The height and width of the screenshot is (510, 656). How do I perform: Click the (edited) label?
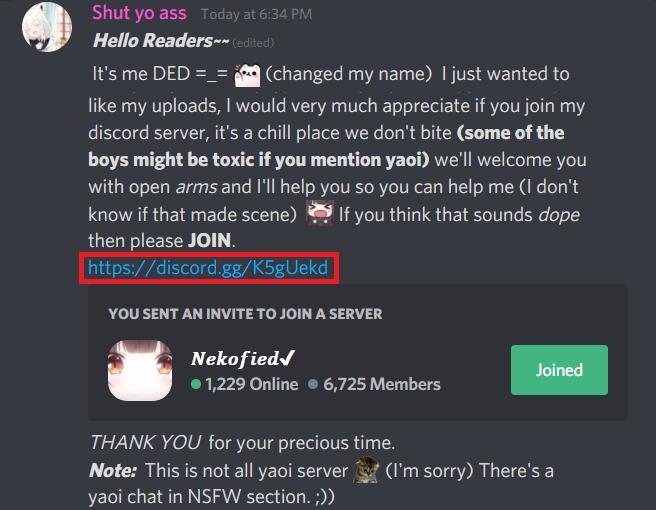point(253,43)
